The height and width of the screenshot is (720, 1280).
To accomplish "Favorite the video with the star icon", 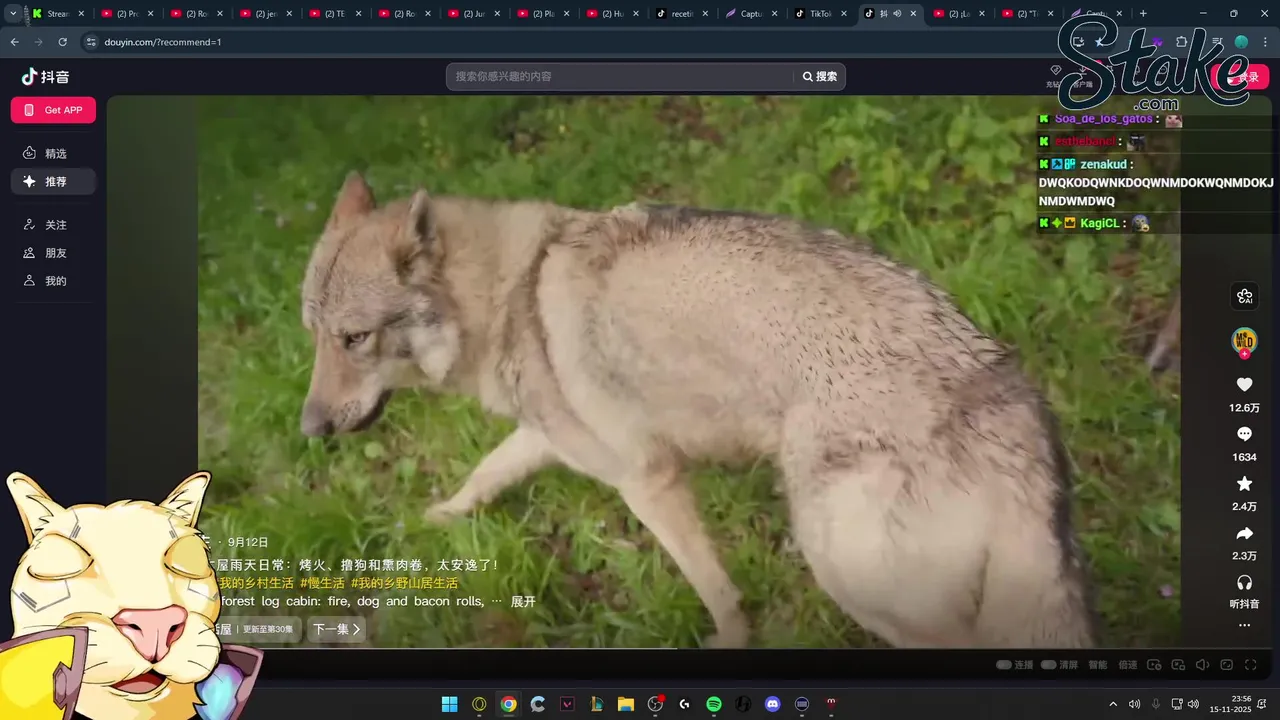I will point(1244,483).
